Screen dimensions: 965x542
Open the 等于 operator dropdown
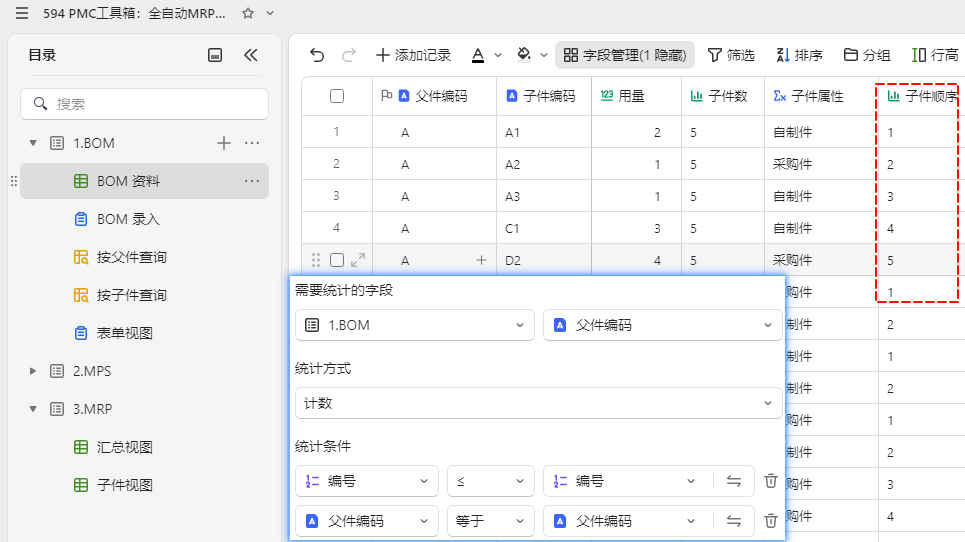490,521
